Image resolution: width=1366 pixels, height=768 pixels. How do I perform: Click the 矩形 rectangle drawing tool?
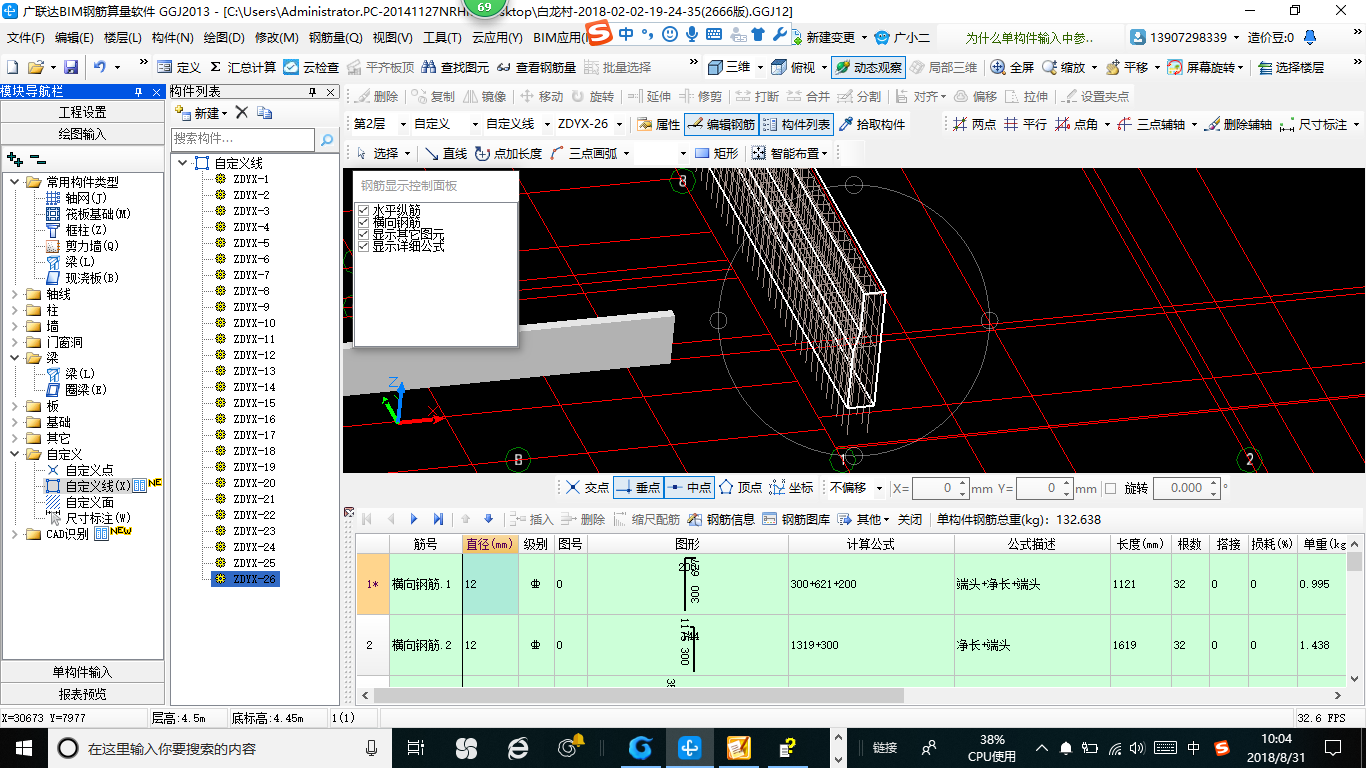(716, 154)
